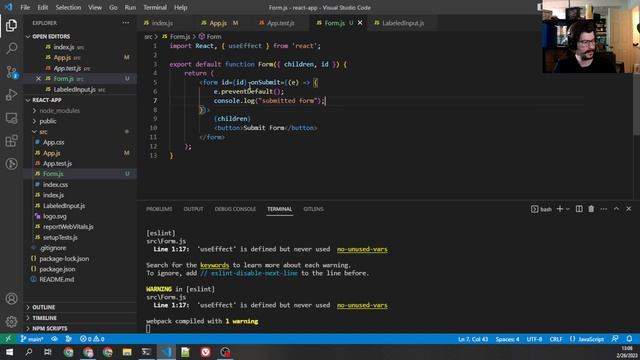Kill the terminal with trash icon
Screen dimensions: 640x360
(591, 209)
